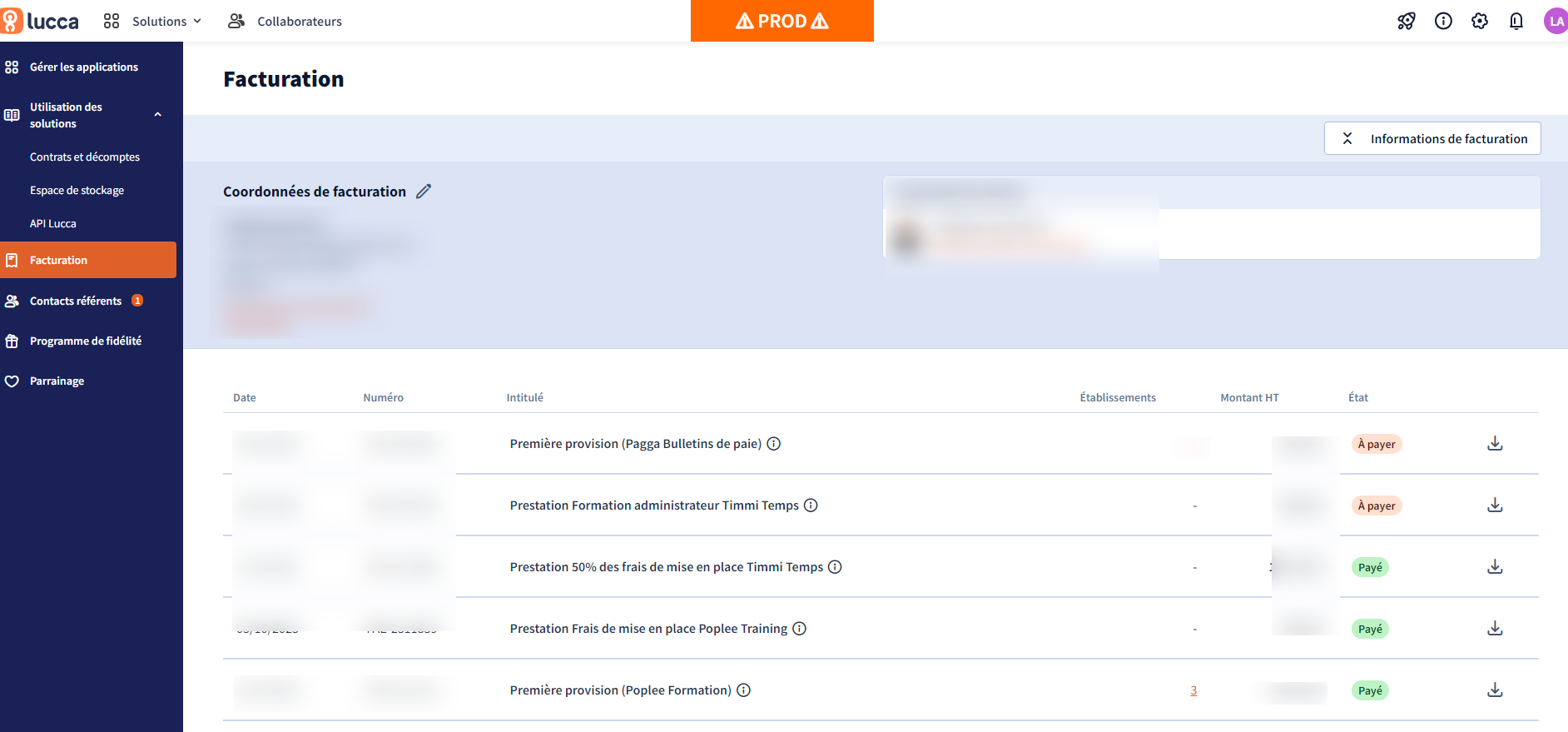Open the establishments link '3' for Poplee Formation
Screen dimensions: 1568x732
click(1193, 690)
